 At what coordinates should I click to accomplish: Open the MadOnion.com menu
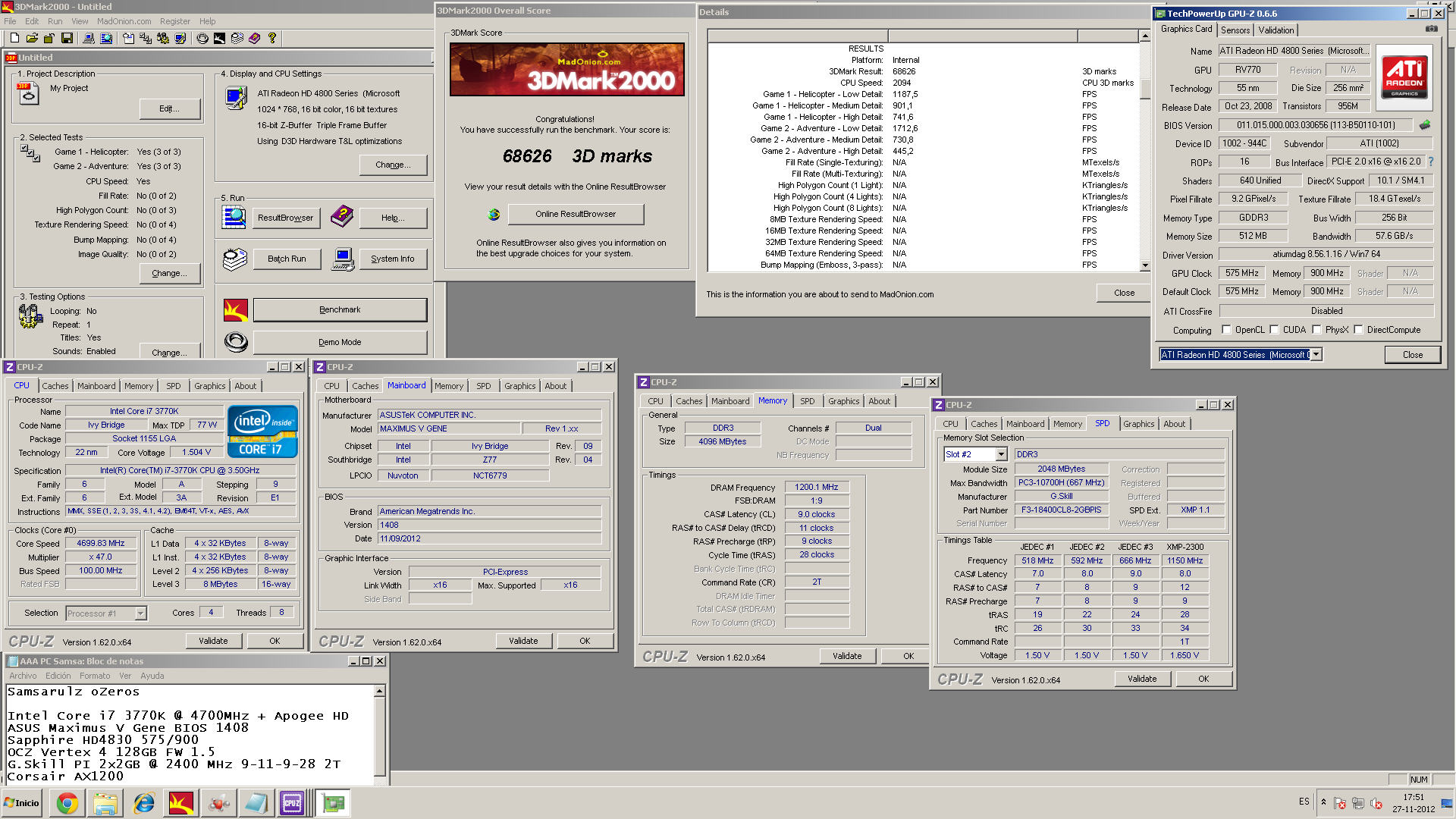tap(124, 21)
